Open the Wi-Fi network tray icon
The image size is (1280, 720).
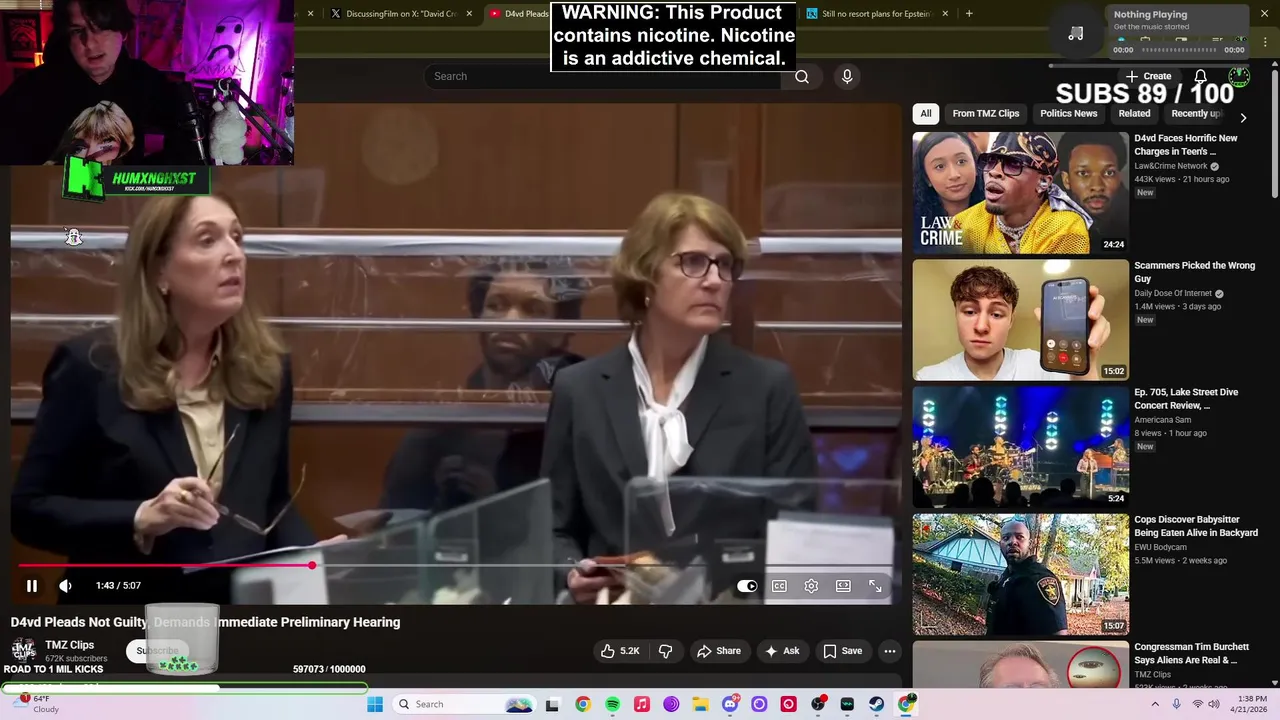pyautogui.click(x=1197, y=704)
